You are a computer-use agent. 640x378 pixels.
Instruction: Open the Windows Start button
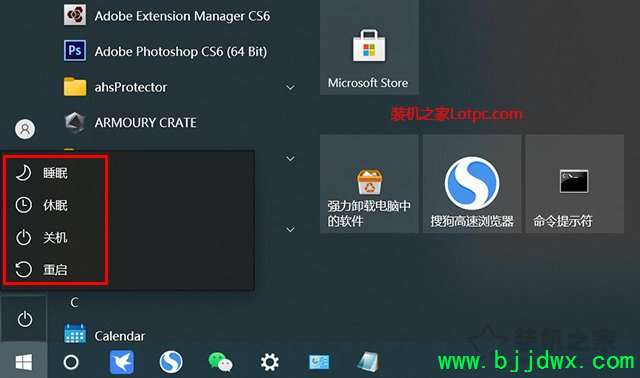click(x=24, y=362)
